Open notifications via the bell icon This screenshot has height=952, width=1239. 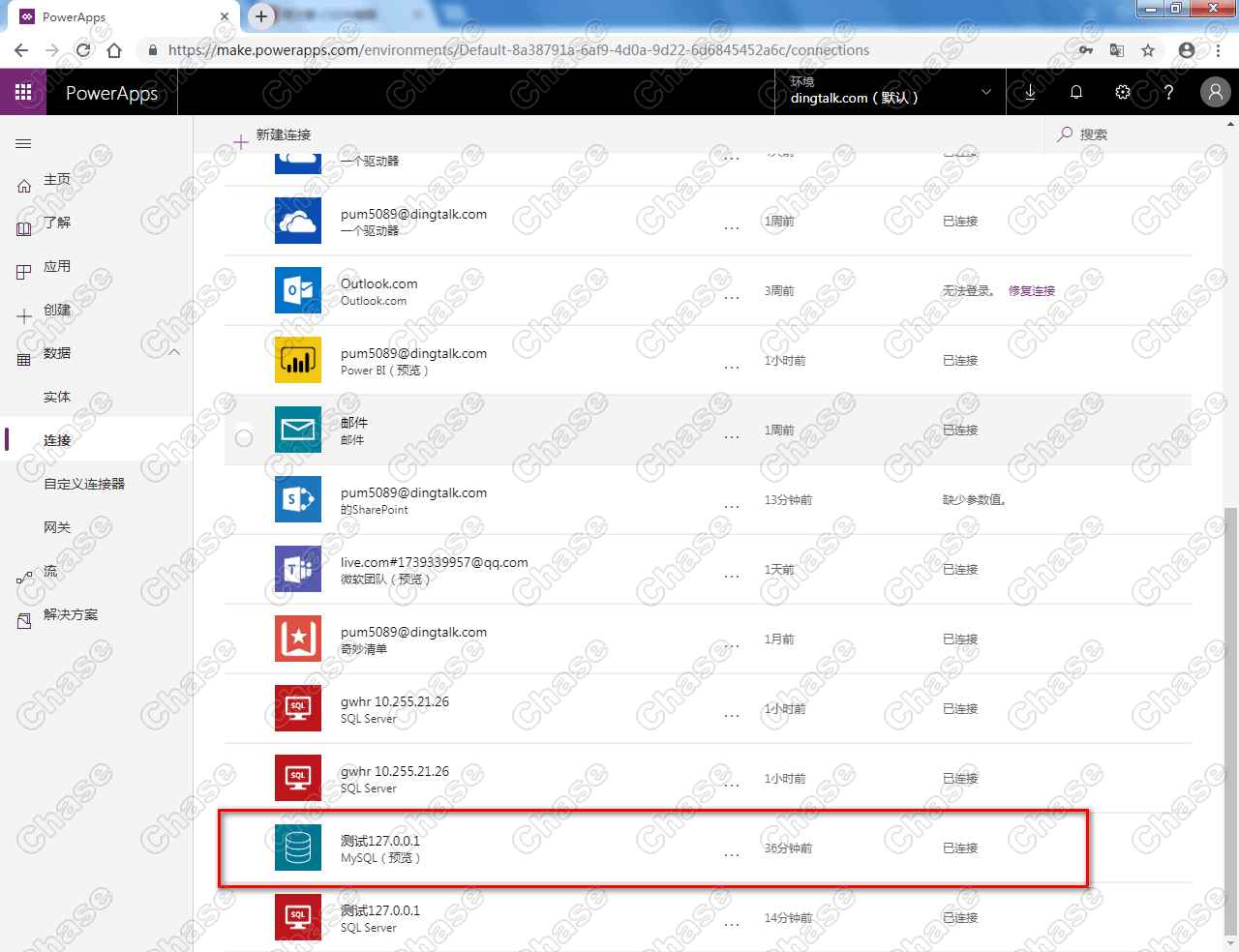[x=1075, y=92]
